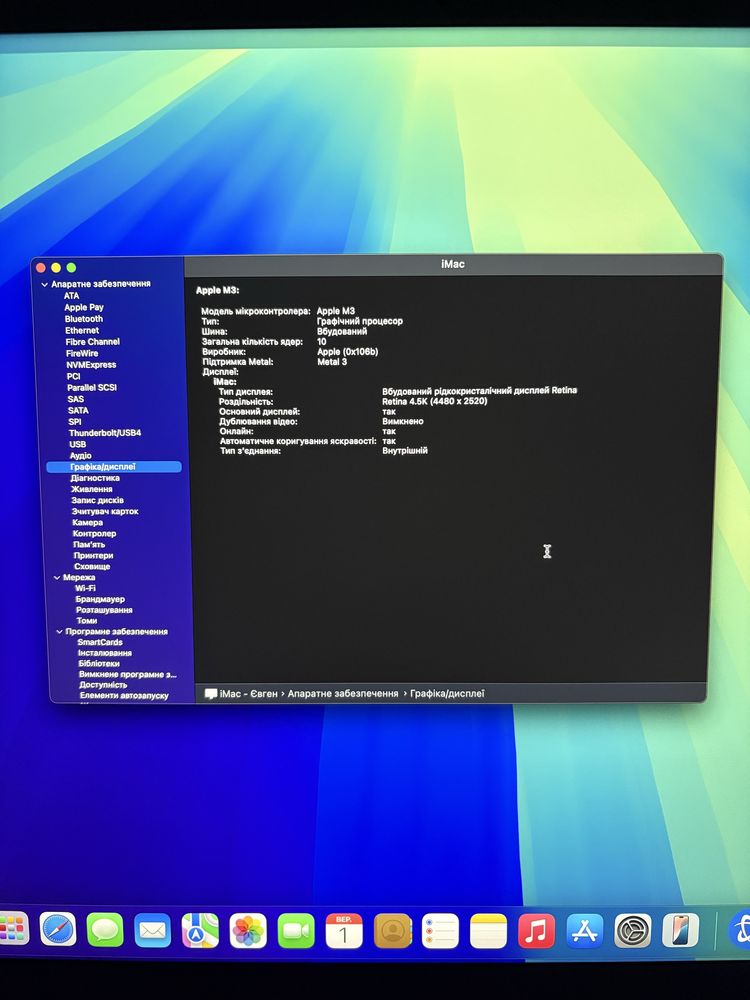Select Сховище in the sidebar

click(x=92, y=566)
